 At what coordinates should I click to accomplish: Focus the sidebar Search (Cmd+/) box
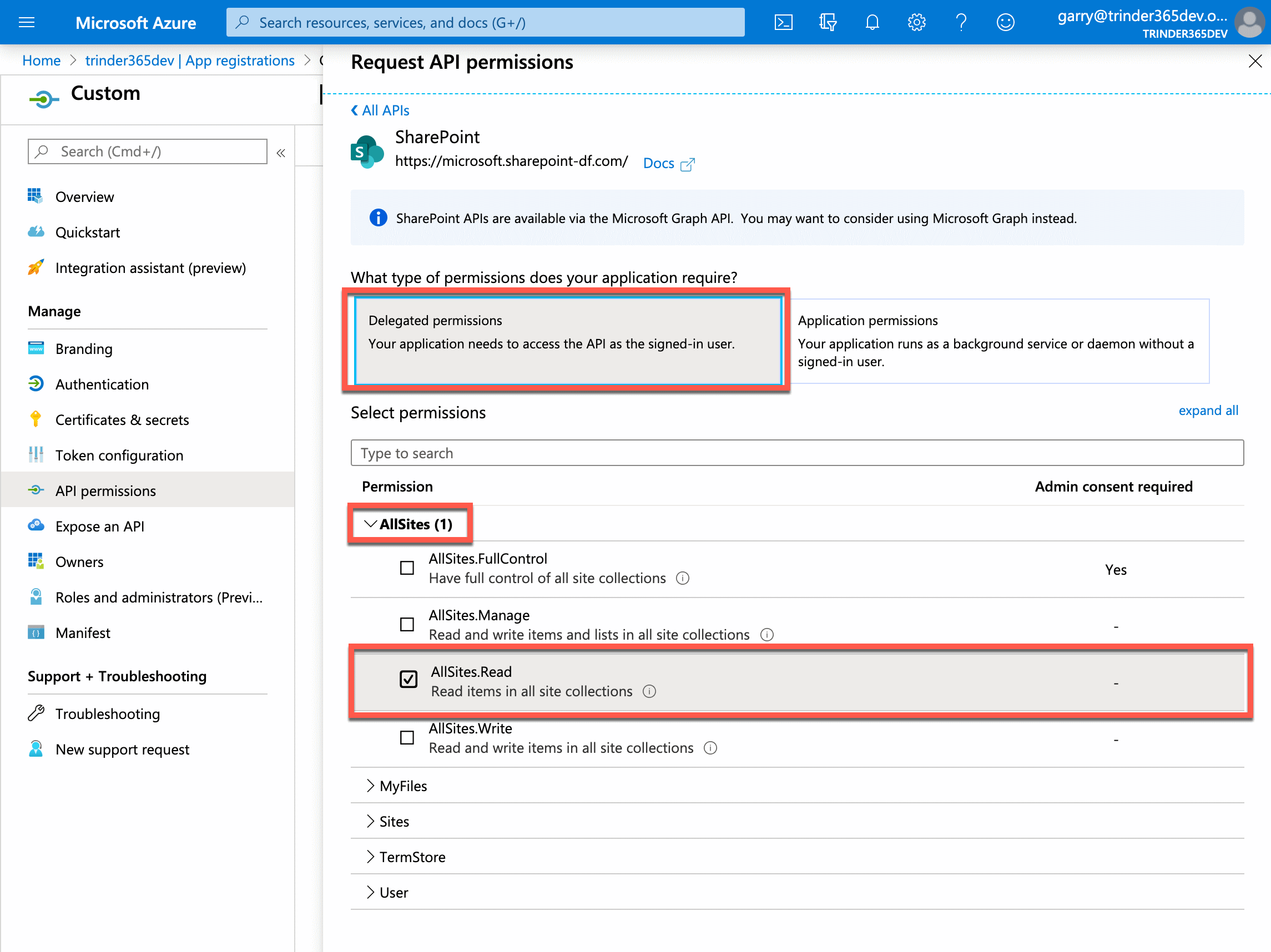tap(148, 151)
